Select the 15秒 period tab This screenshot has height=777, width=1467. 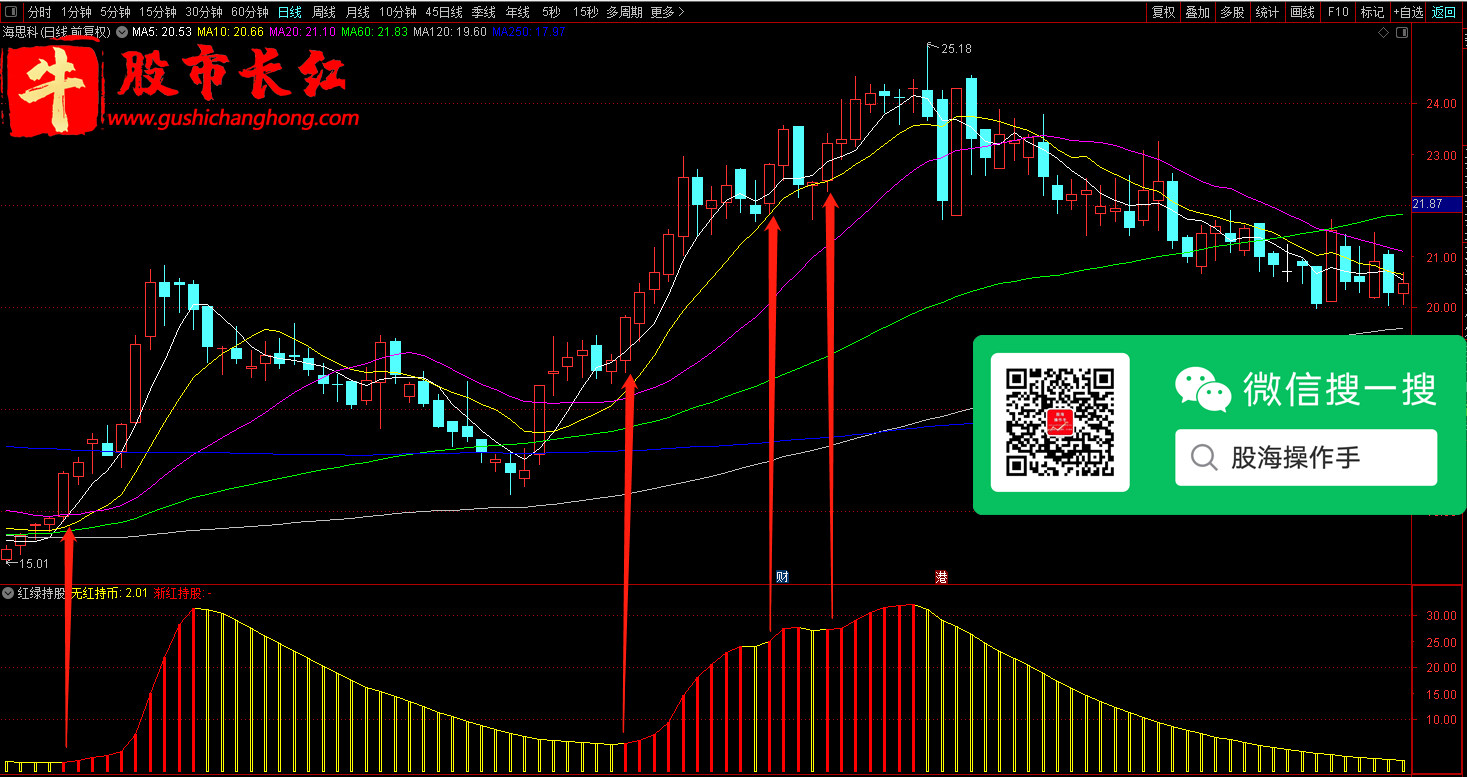tap(586, 12)
